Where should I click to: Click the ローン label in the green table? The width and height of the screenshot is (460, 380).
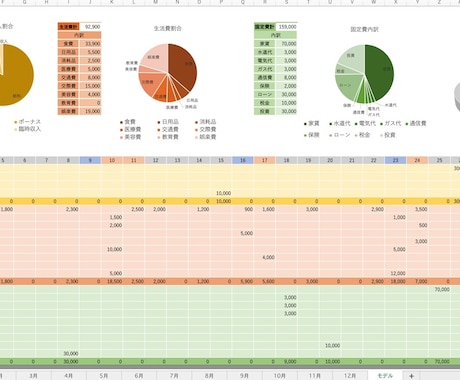(x=265, y=94)
